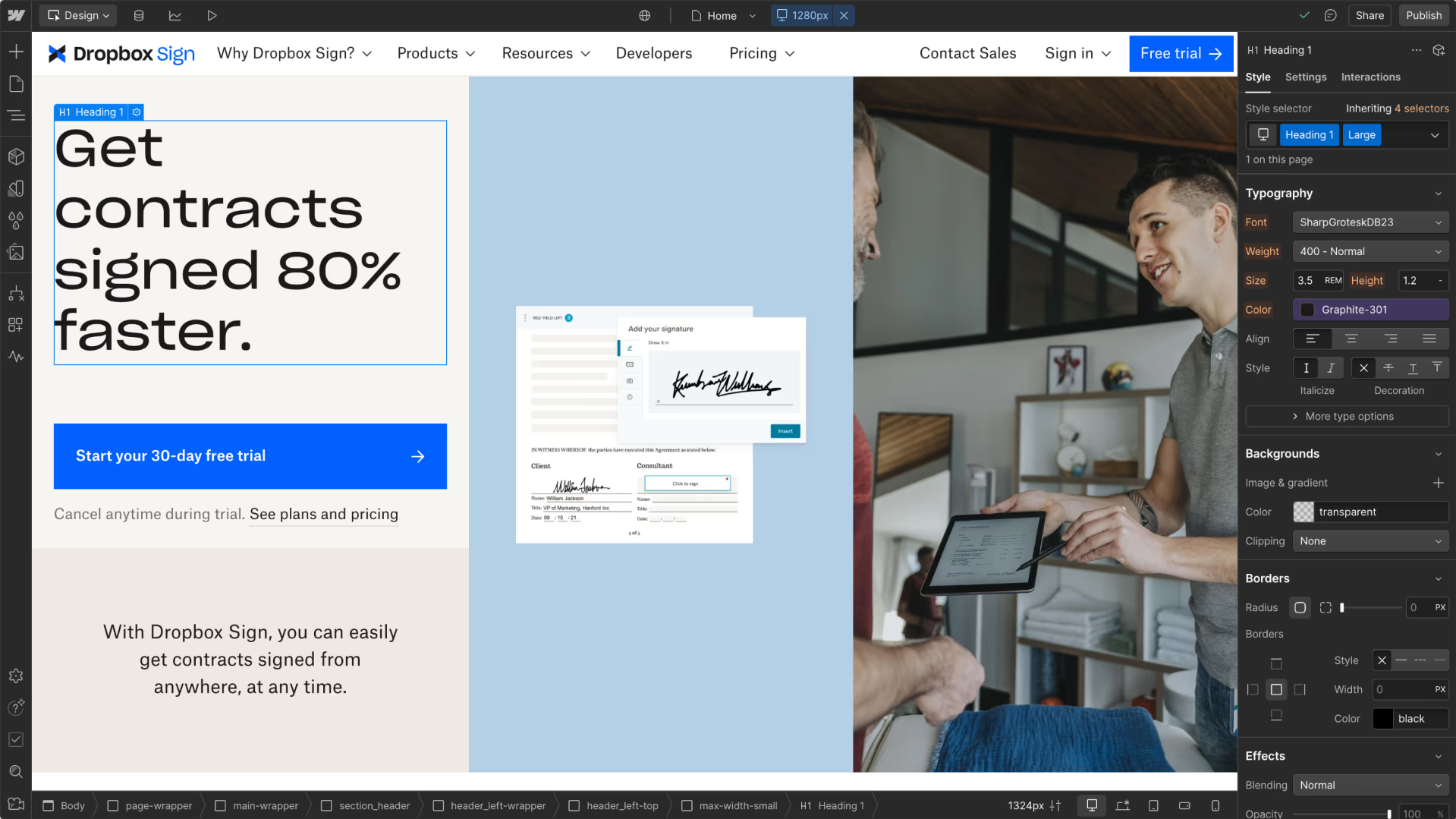Screen dimensions: 1456x819
Task: Open the Add Elements panel plus icon
Action: coord(16,52)
